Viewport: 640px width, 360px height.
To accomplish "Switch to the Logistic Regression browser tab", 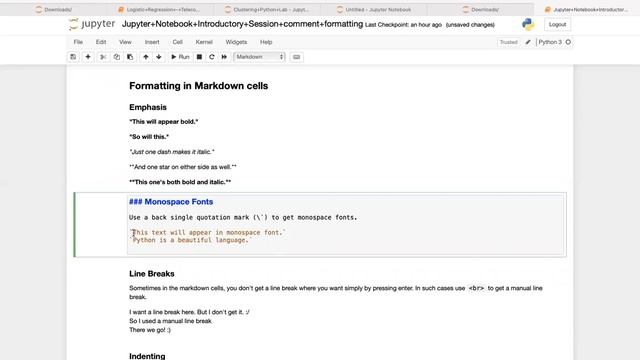I will 160,9.
